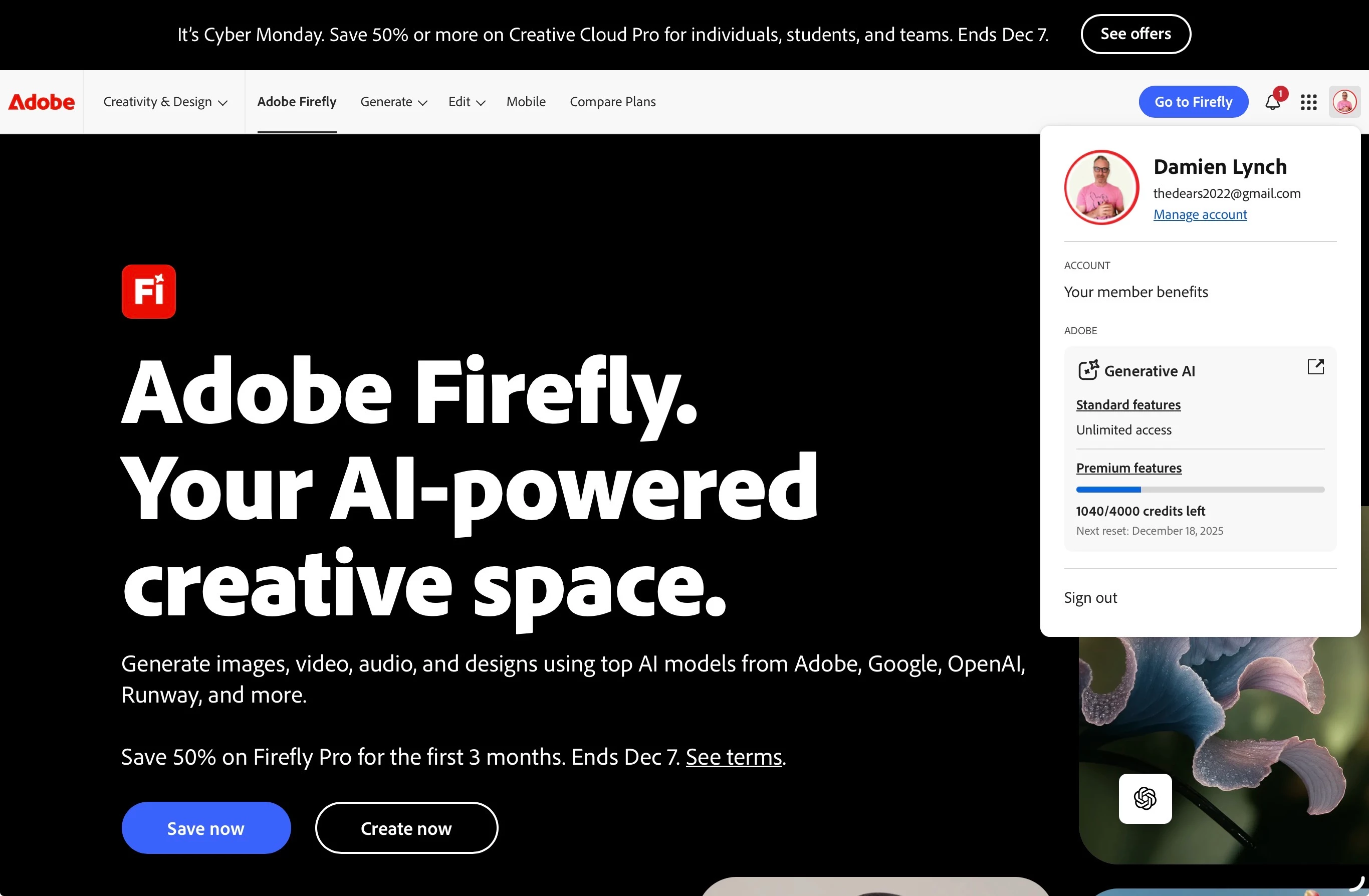Click the Adobe logo
1369x896 pixels.
tap(42, 102)
